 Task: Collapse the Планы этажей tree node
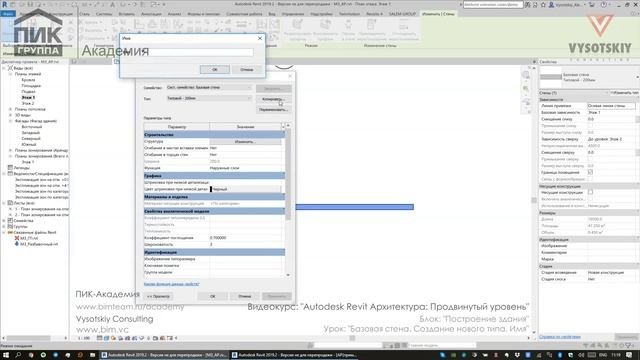(10, 74)
